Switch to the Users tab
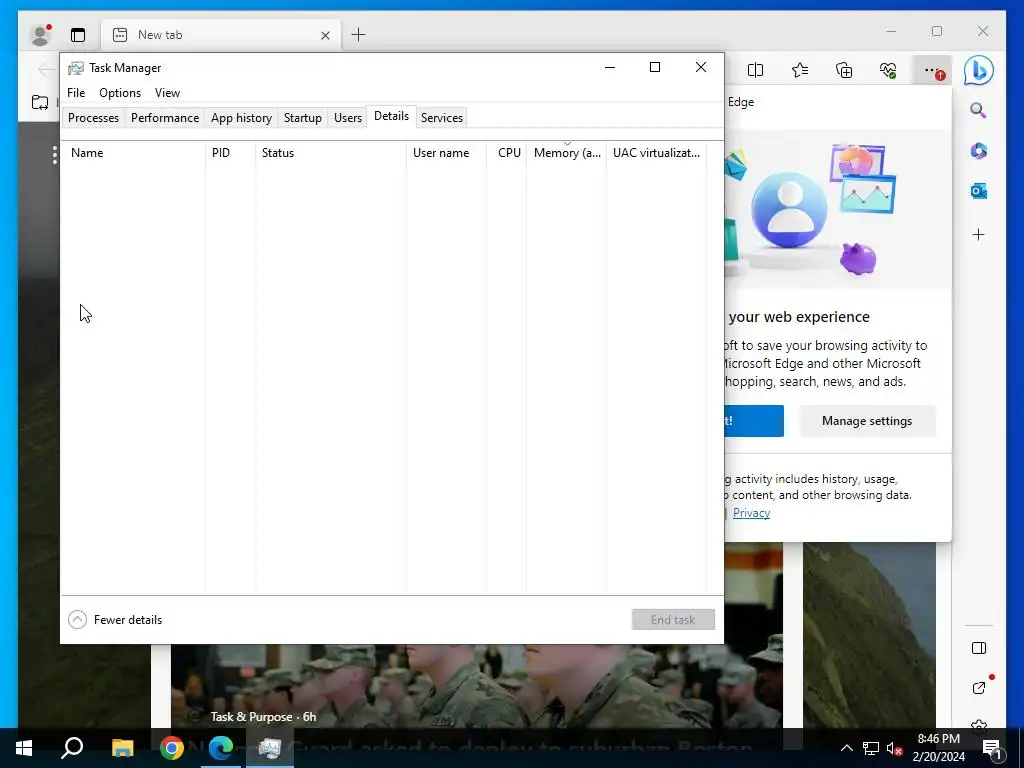 (x=347, y=118)
